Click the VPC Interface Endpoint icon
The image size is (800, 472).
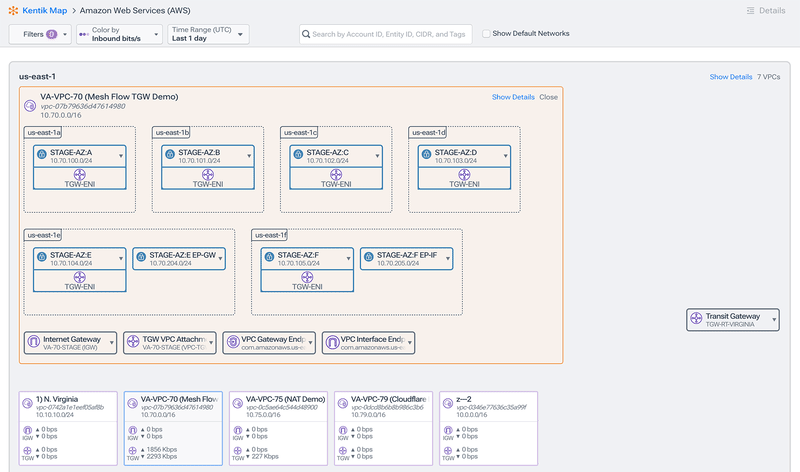332,341
